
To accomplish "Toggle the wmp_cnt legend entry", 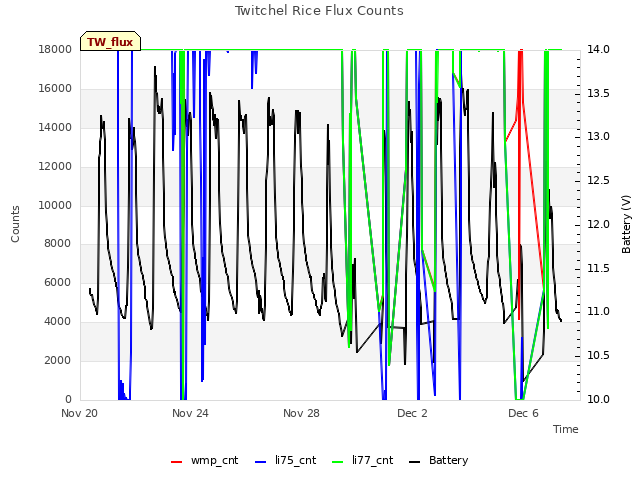I will 204,460.
